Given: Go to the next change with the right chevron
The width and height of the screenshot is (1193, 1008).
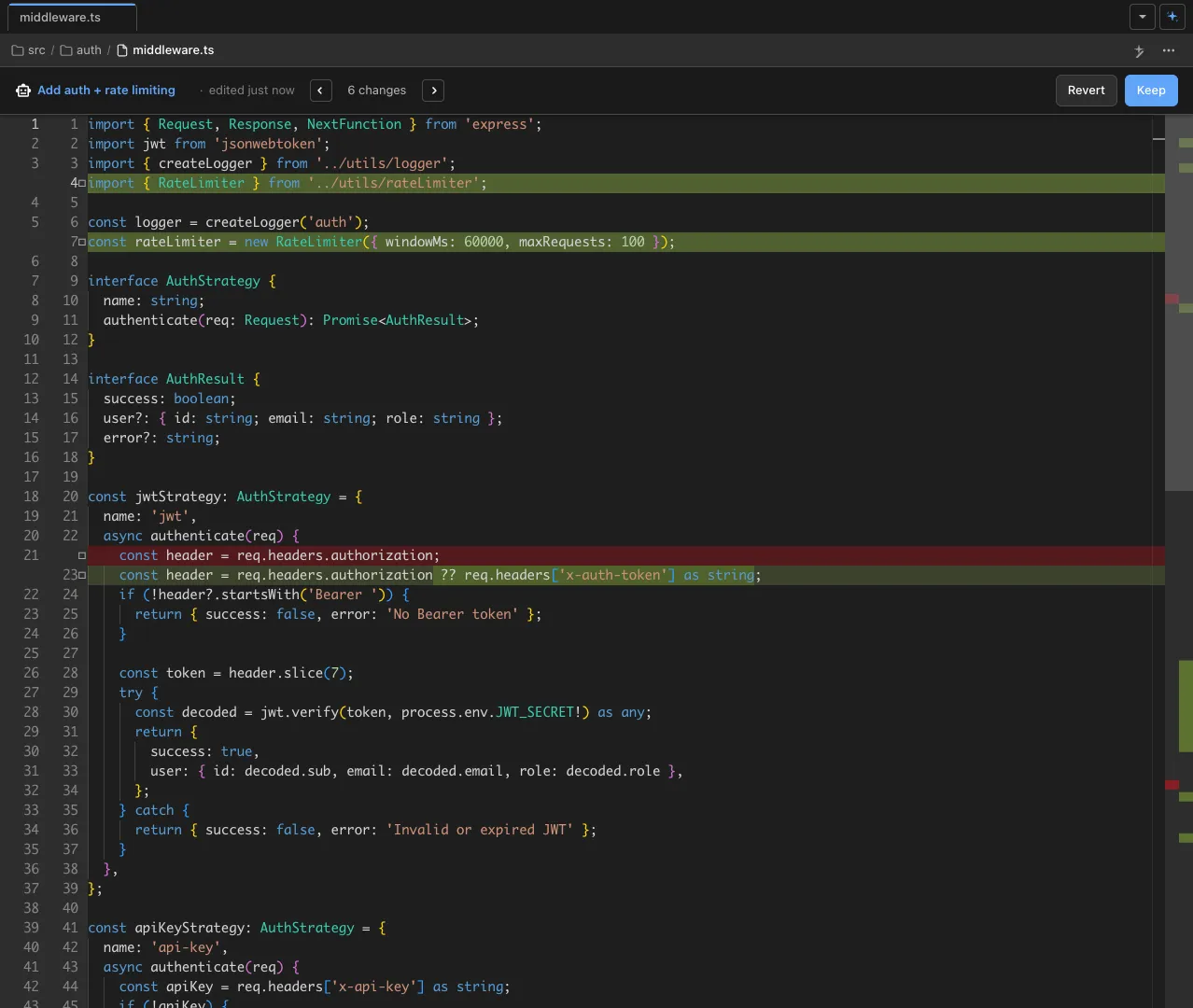Looking at the screenshot, I should point(432,90).
